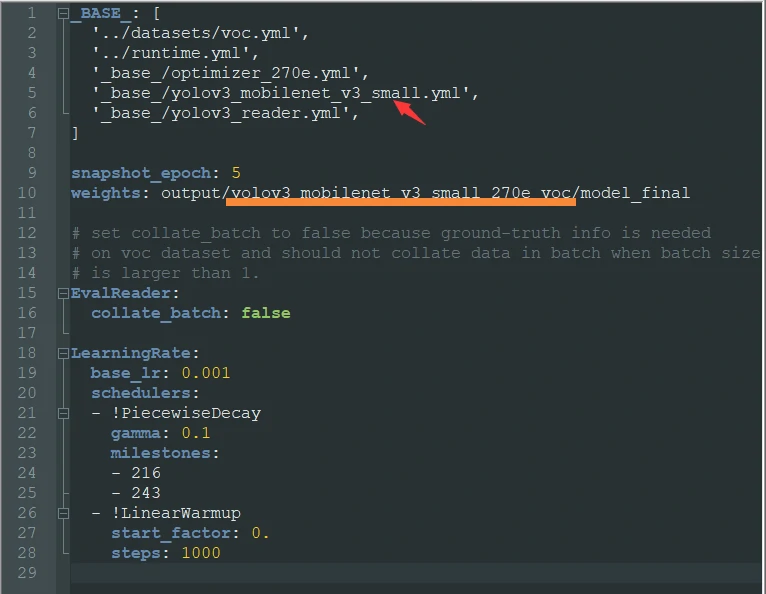Viewport: 766px width, 594px height.
Task: Fold the !LinearWarmup block
Action: tap(63, 513)
